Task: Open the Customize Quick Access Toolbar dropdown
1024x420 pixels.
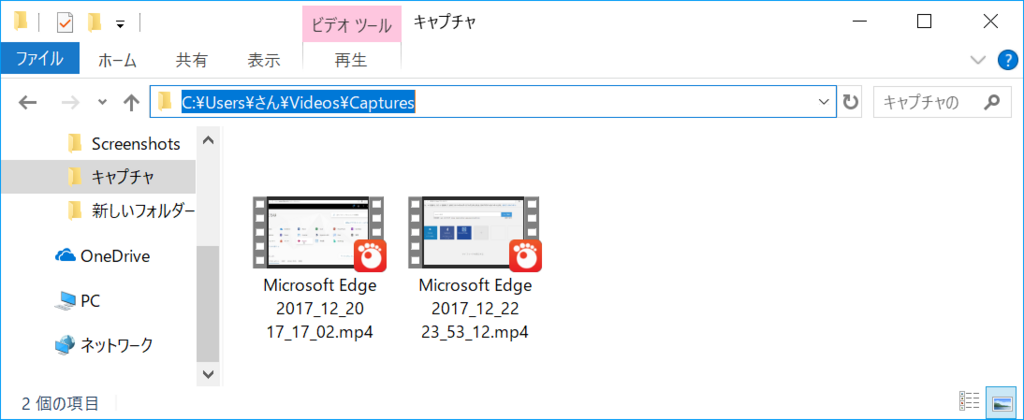Action: click(120, 24)
